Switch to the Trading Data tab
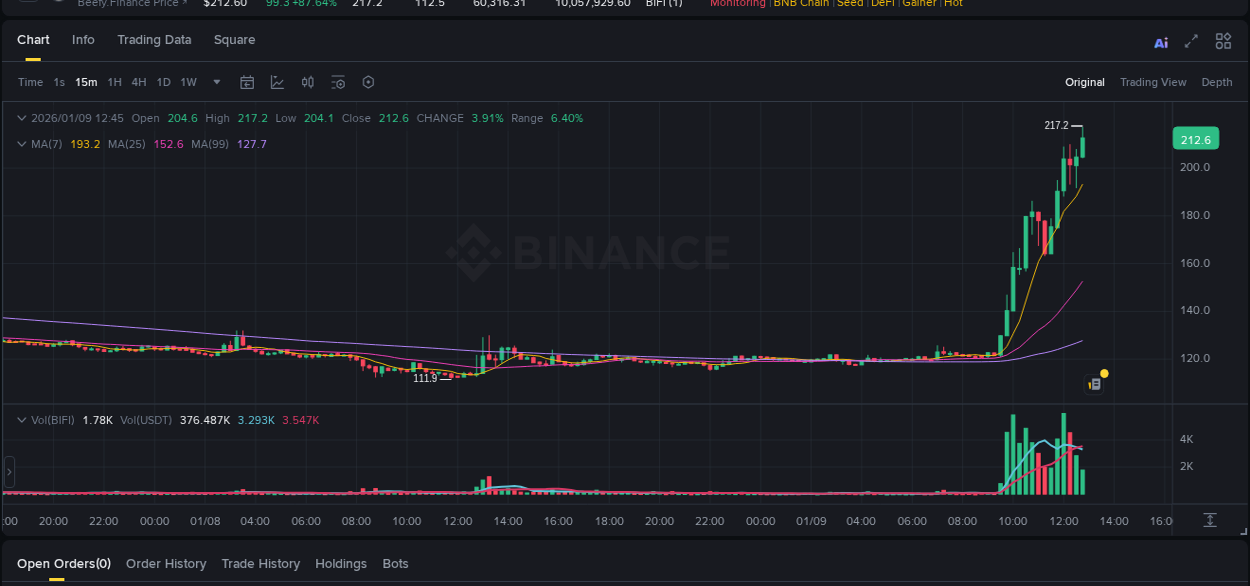The width and height of the screenshot is (1250, 586). pos(154,40)
